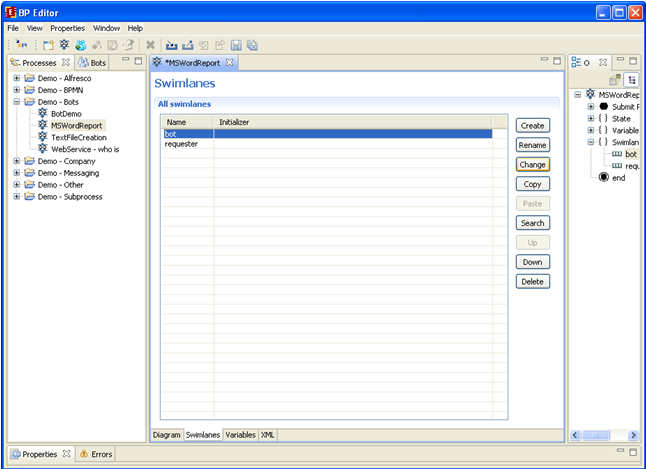Expand the Demo - BPMN folder

point(16,90)
